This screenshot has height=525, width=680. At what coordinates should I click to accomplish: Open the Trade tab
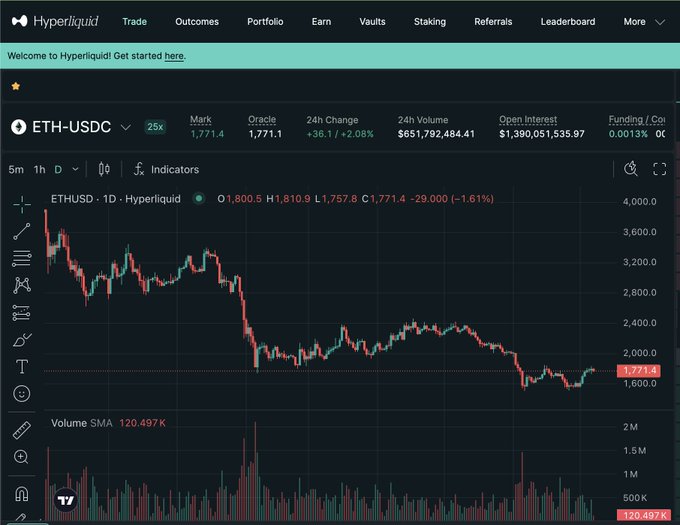click(134, 22)
